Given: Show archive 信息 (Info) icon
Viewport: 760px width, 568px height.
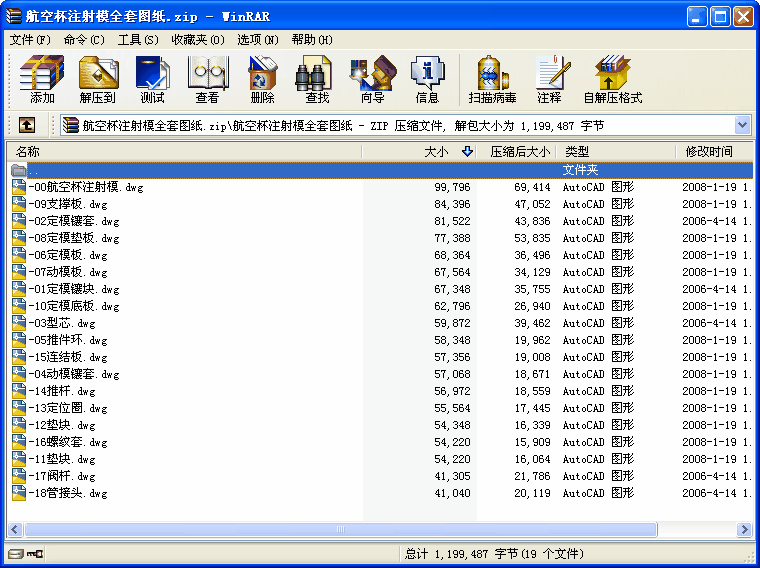Looking at the screenshot, I should pyautogui.click(x=427, y=79).
